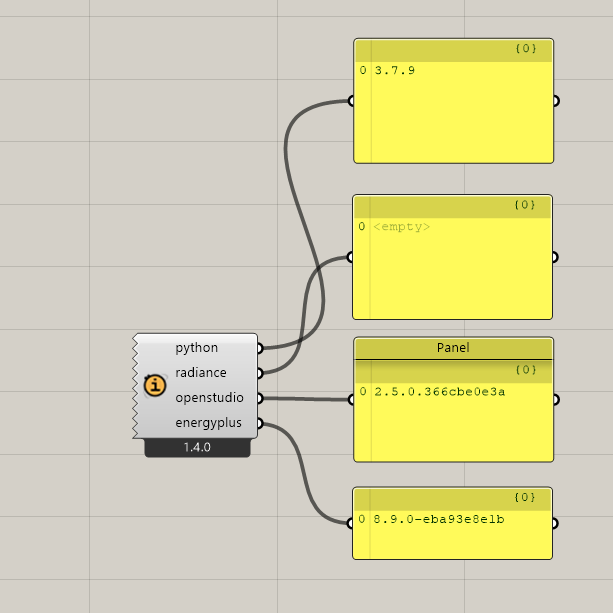Click the orange info icon on the component
Screen dimensions: 613x613
[x=154, y=385]
